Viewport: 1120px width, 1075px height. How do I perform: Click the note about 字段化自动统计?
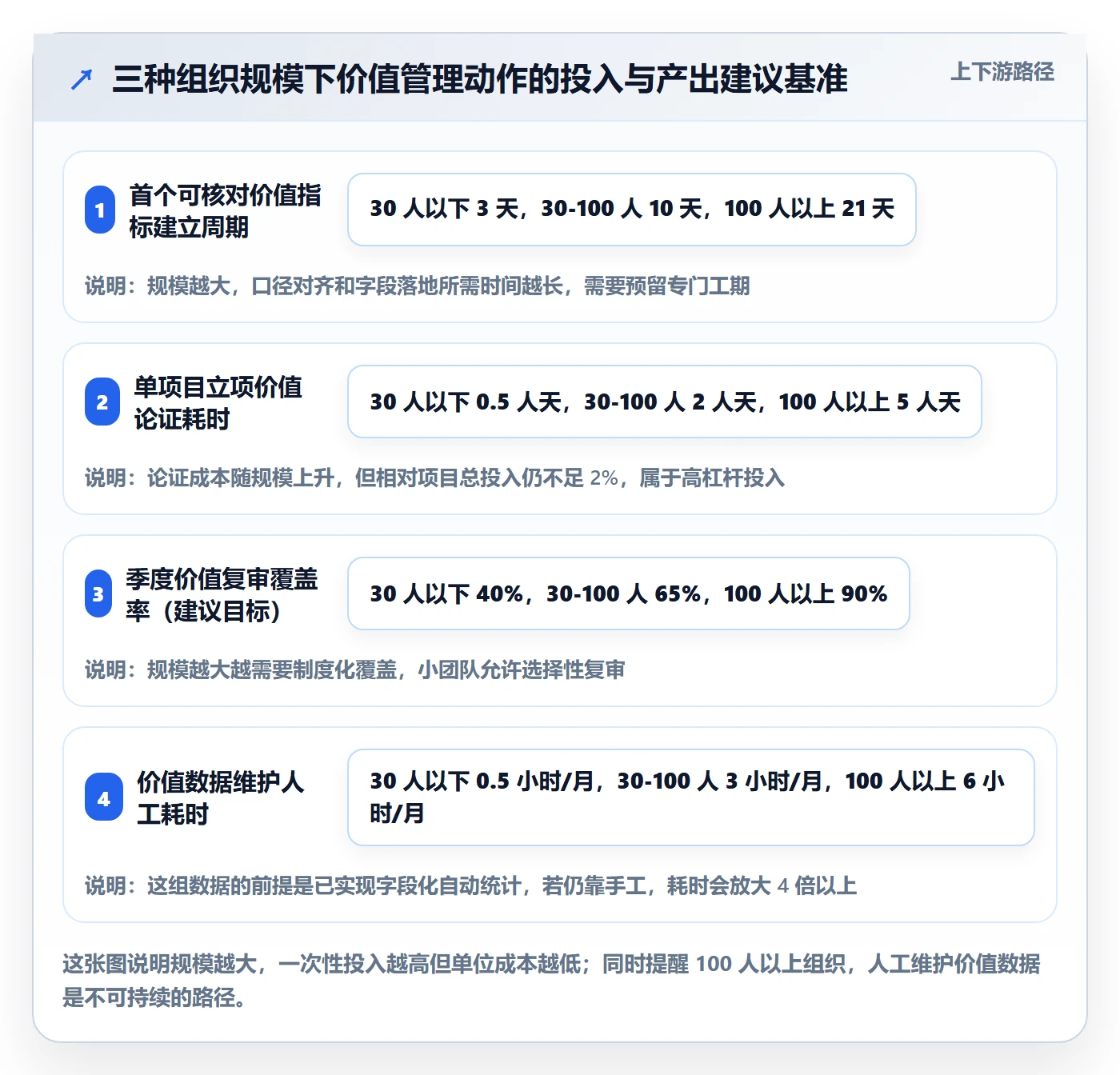[x=470, y=885]
